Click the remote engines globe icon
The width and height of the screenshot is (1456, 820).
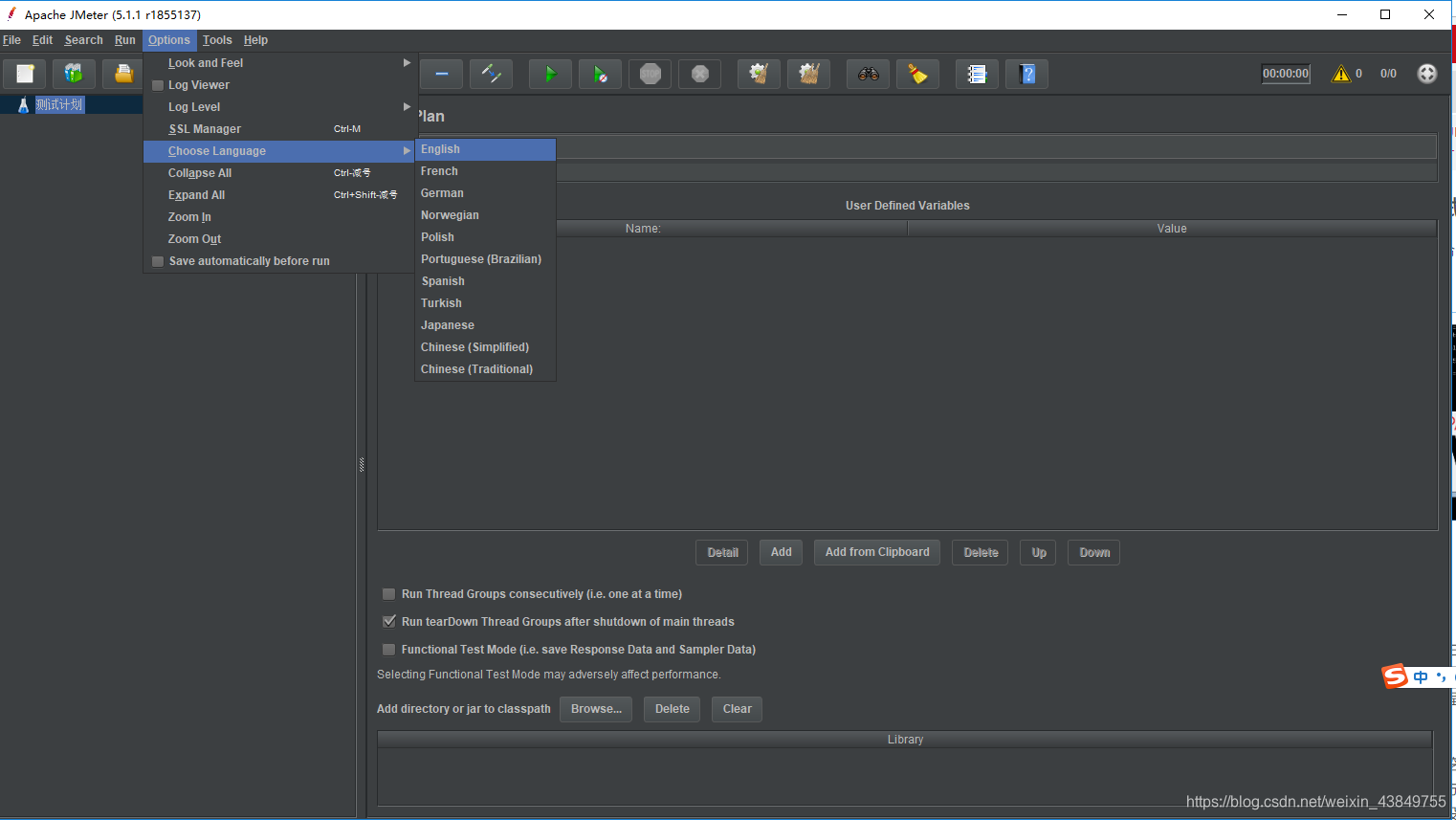[x=1427, y=74]
